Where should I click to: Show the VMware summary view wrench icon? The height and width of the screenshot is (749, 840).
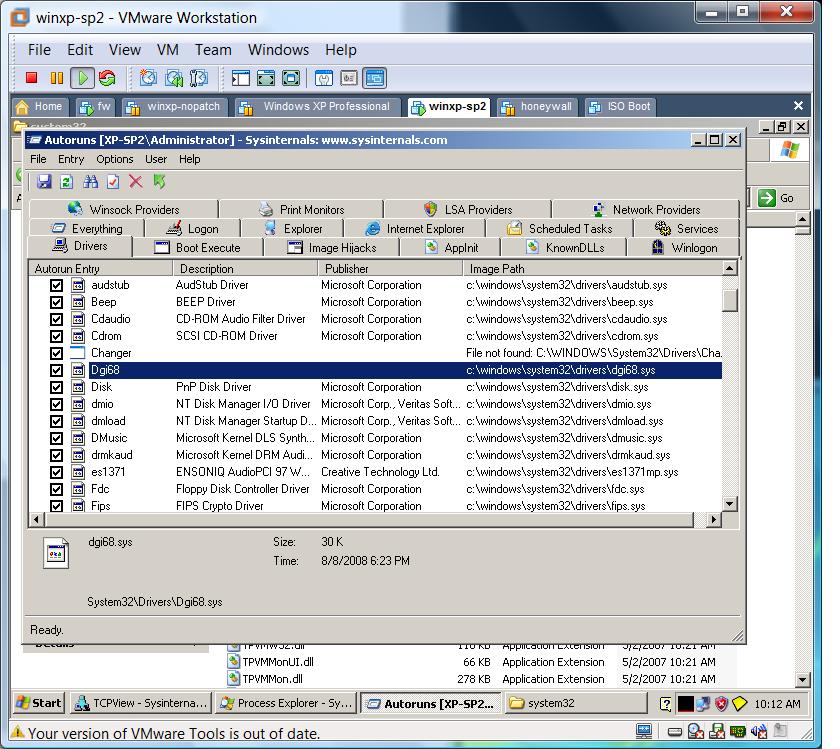[324, 78]
